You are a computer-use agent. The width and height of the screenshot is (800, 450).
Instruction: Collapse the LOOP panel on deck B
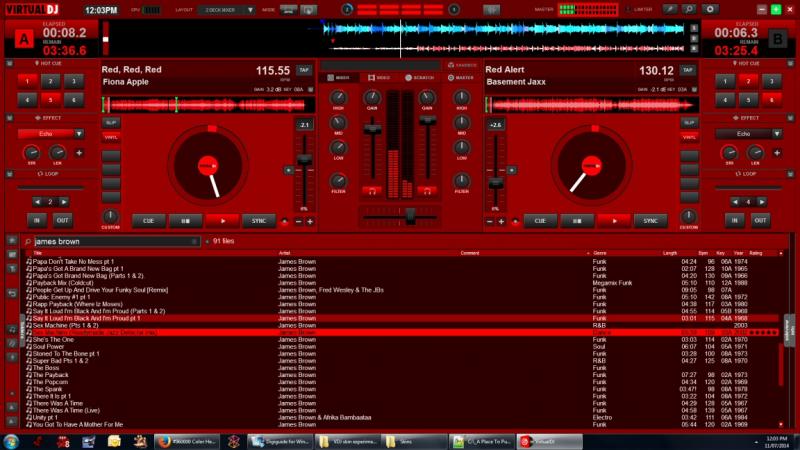pos(790,174)
